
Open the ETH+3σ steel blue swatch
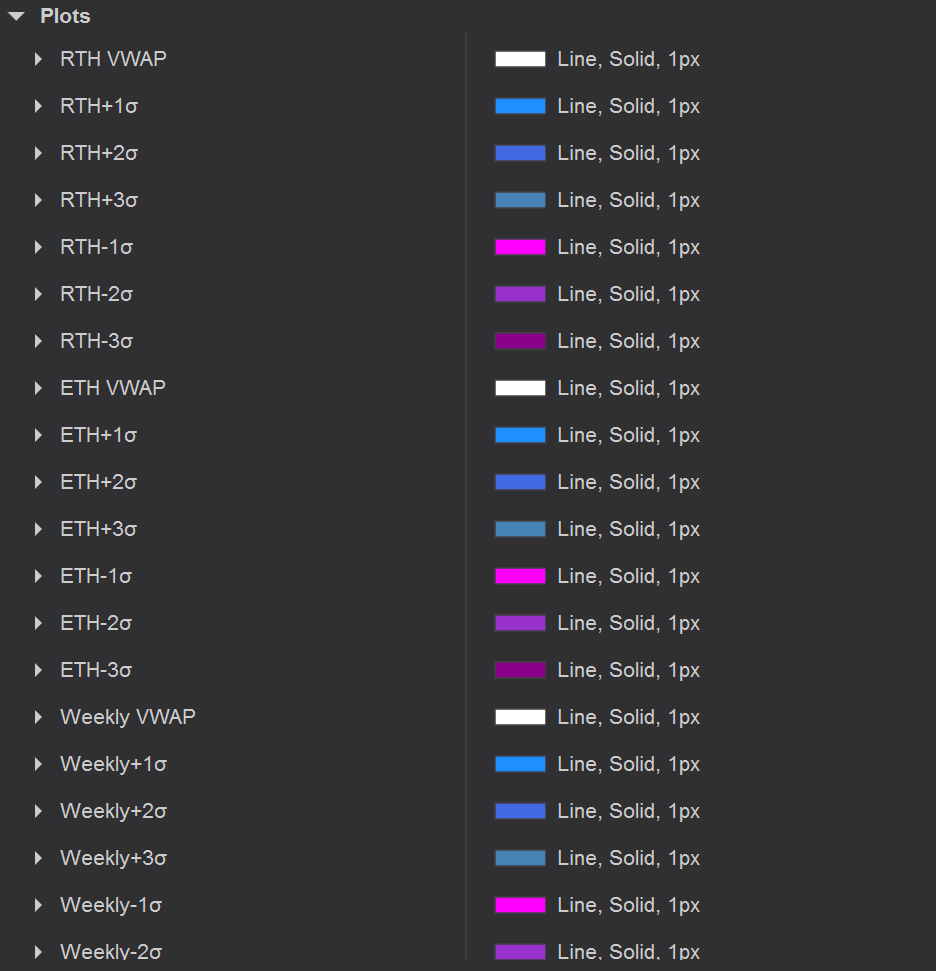(x=520, y=529)
